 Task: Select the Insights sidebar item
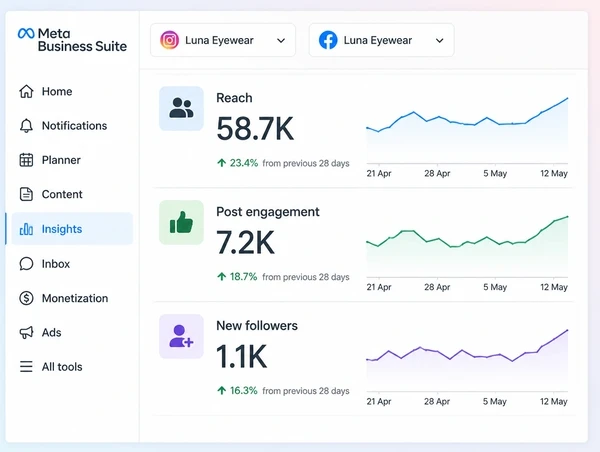pyautogui.click(x=72, y=229)
